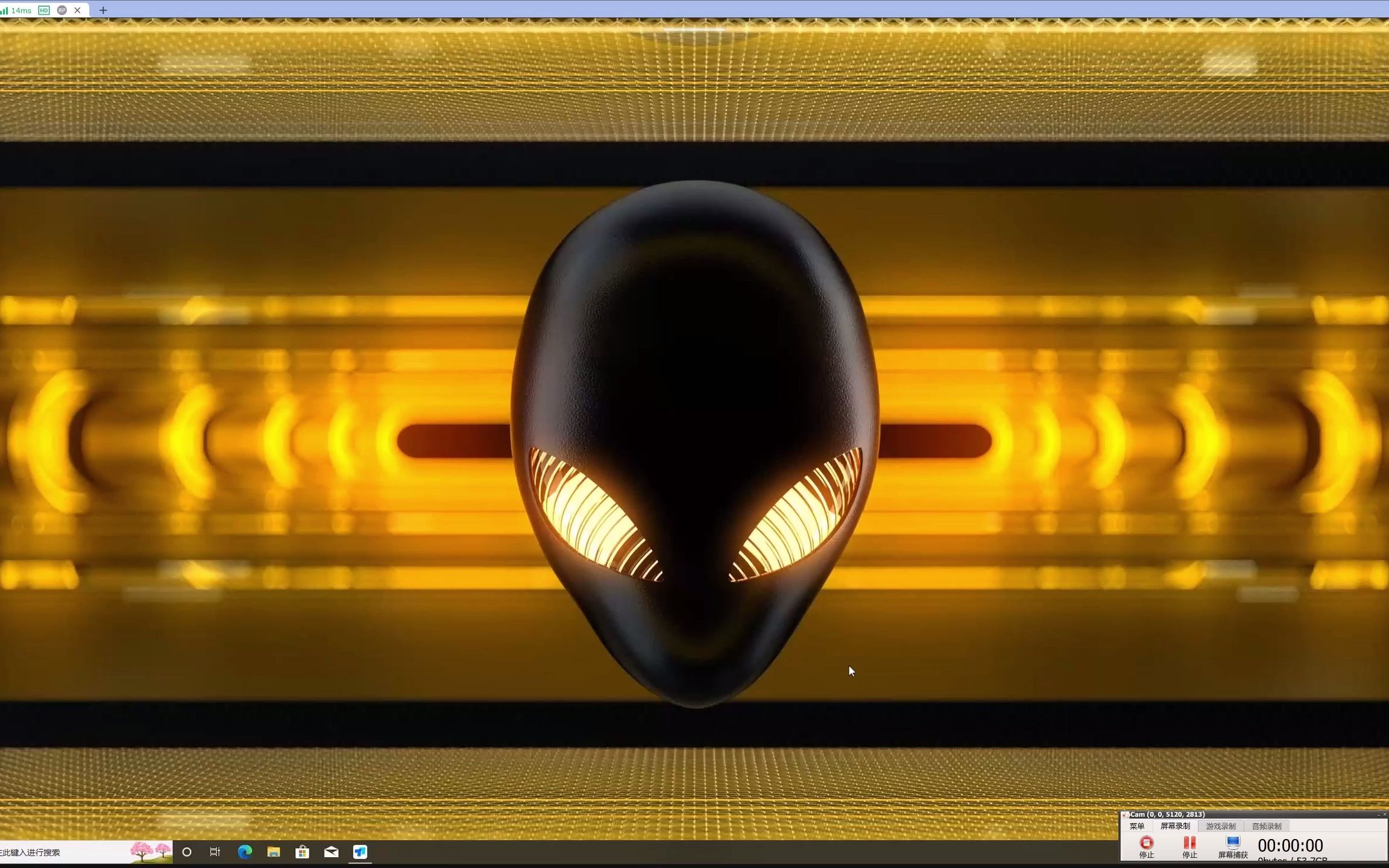1389x868 pixels.
Task: Add a new remote session tab
Action: (103, 10)
